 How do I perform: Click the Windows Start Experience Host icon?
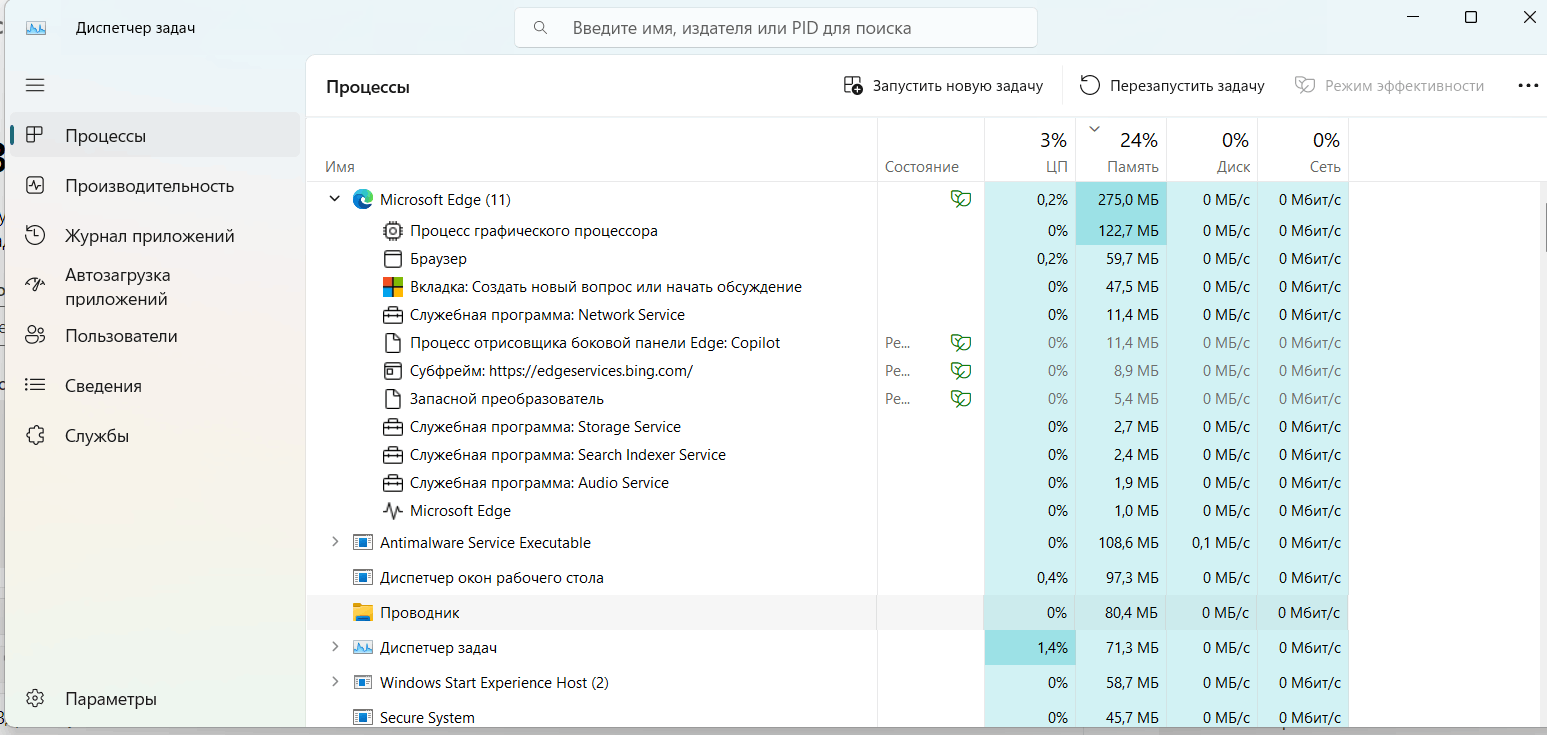(x=362, y=683)
